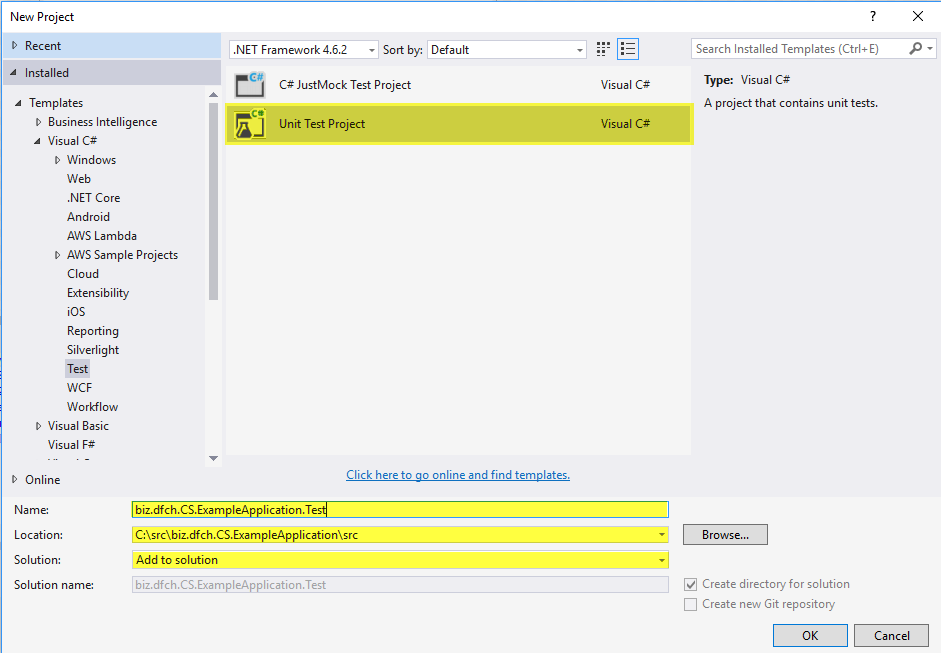Click the Browse... button

tap(725, 535)
